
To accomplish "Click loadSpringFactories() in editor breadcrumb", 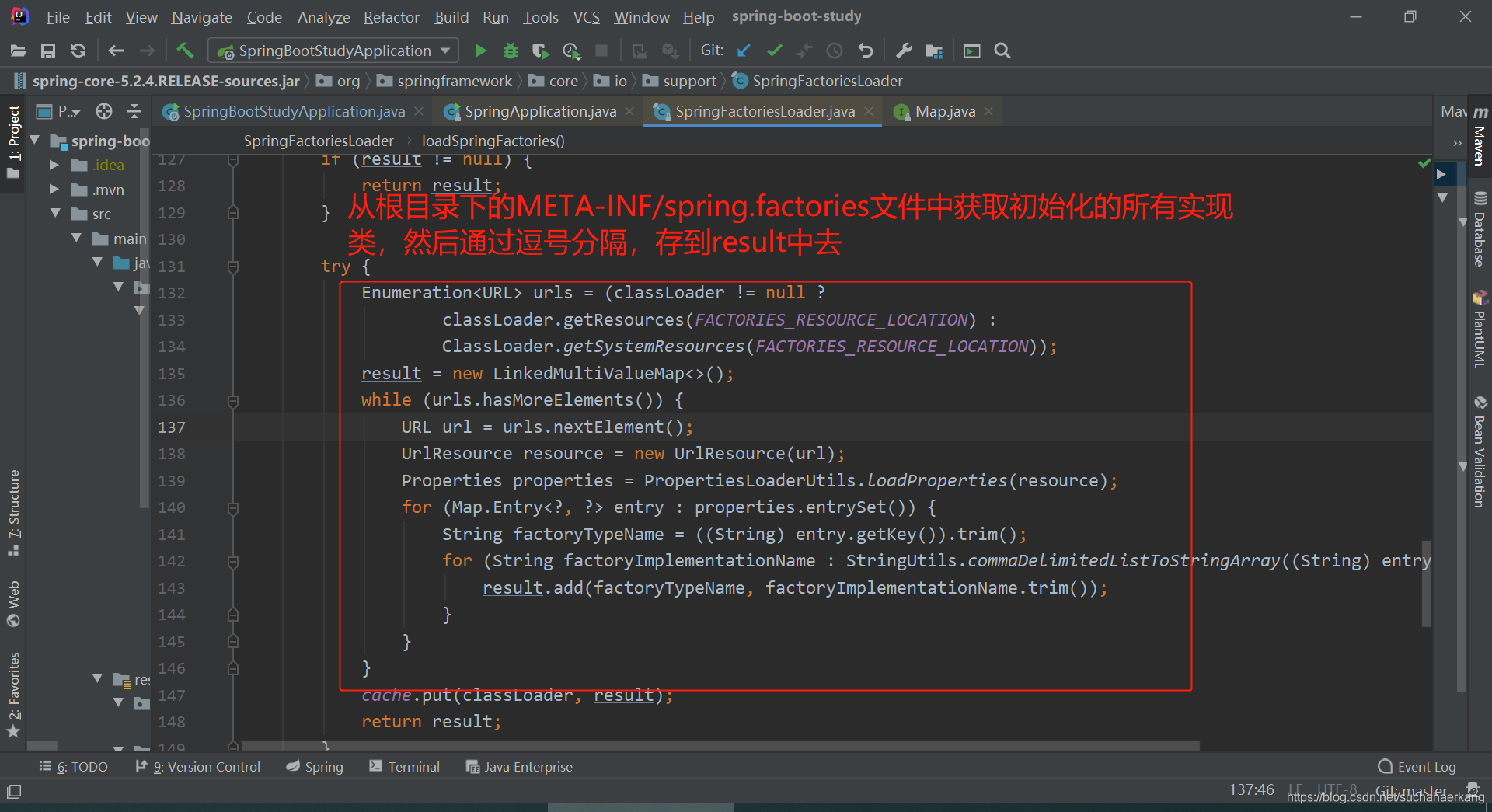I will (493, 141).
